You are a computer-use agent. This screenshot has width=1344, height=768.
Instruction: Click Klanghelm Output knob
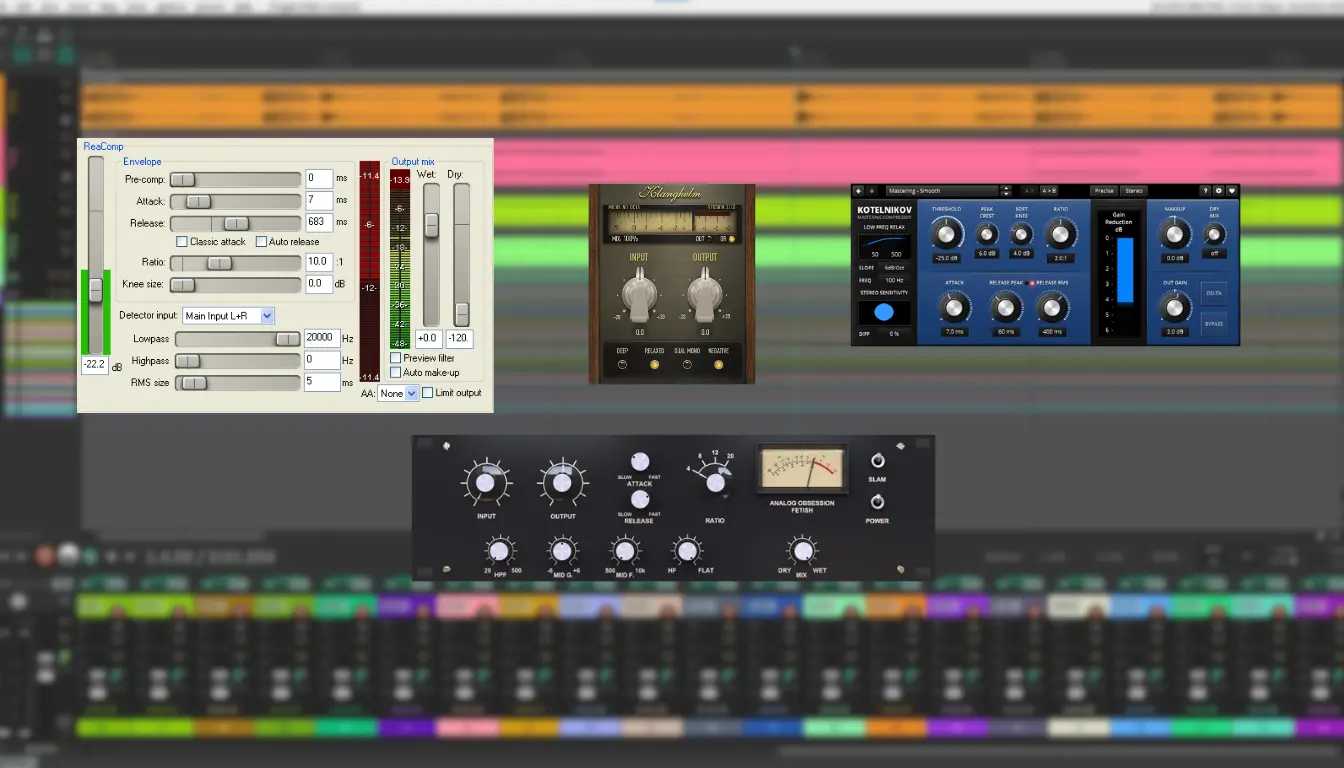click(x=705, y=295)
